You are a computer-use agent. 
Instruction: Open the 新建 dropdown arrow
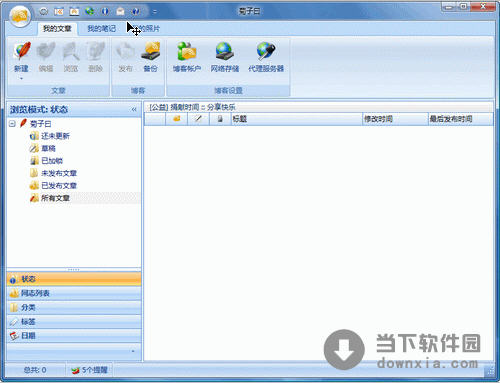pos(21,79)
